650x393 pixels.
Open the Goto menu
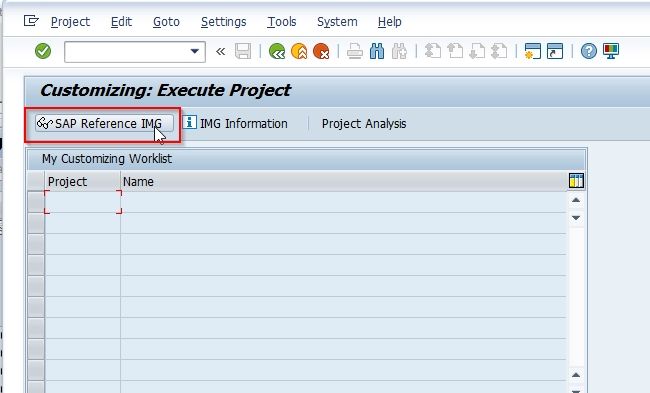pos(166,22)
